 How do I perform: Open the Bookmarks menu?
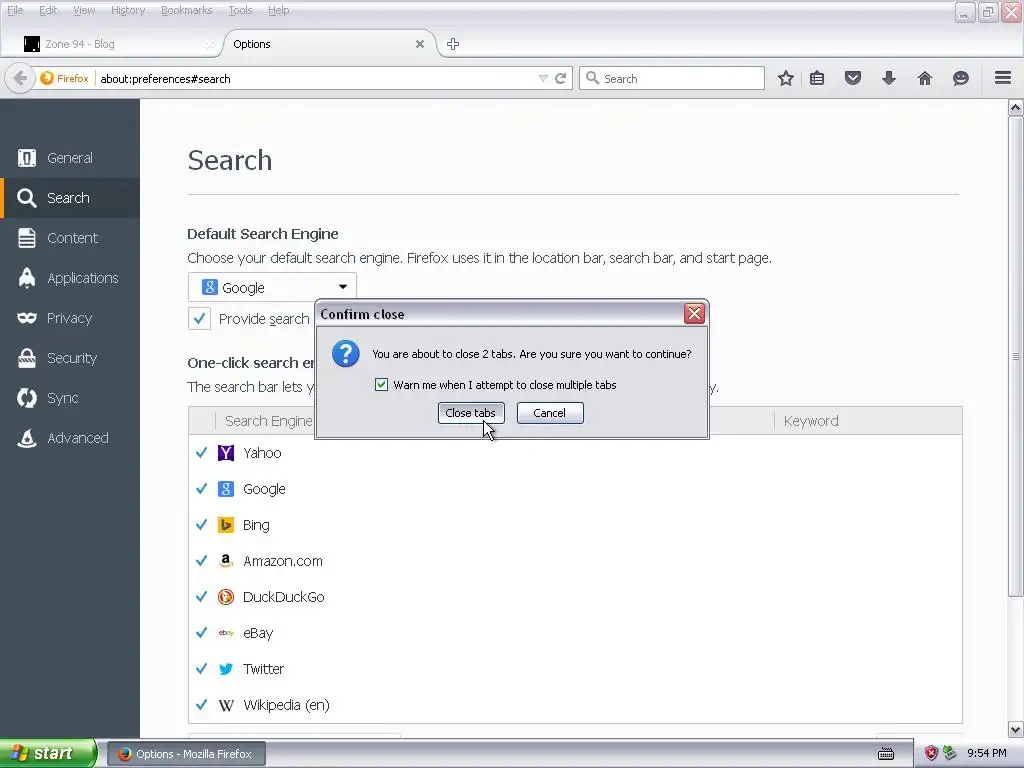click(x=186, y=10)
